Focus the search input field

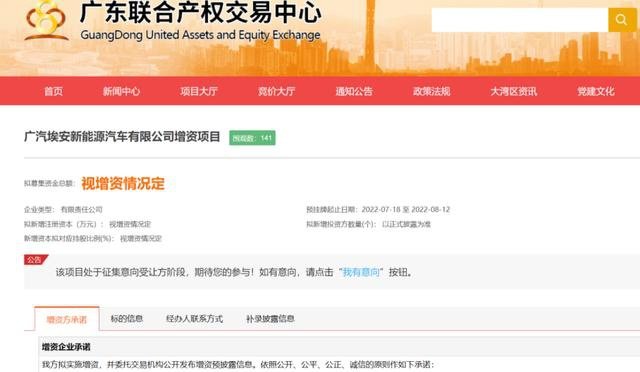[x=520, y=19]
